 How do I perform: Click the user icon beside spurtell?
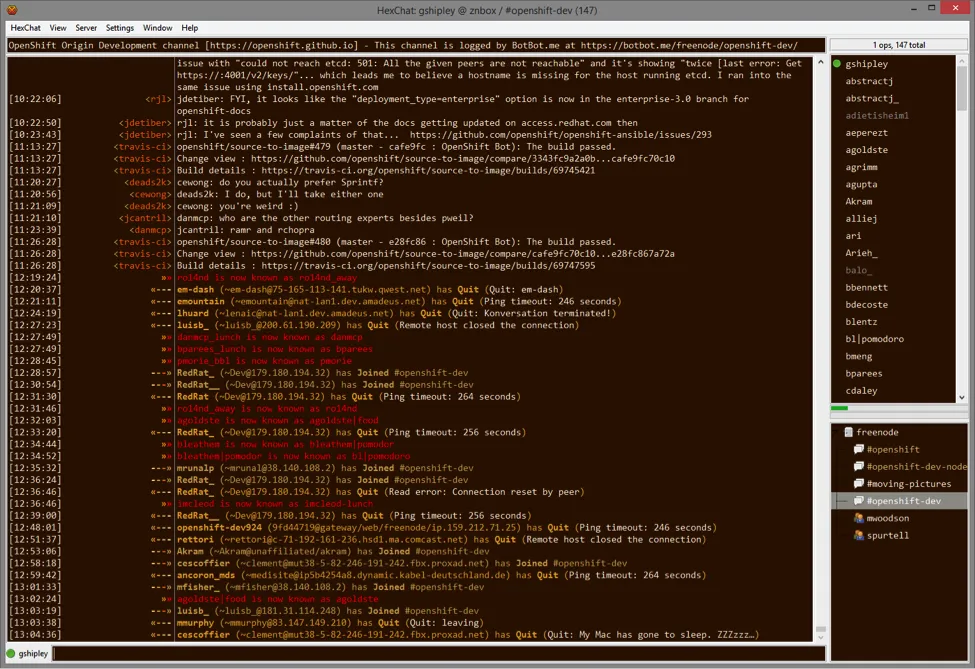coord(859,534)
